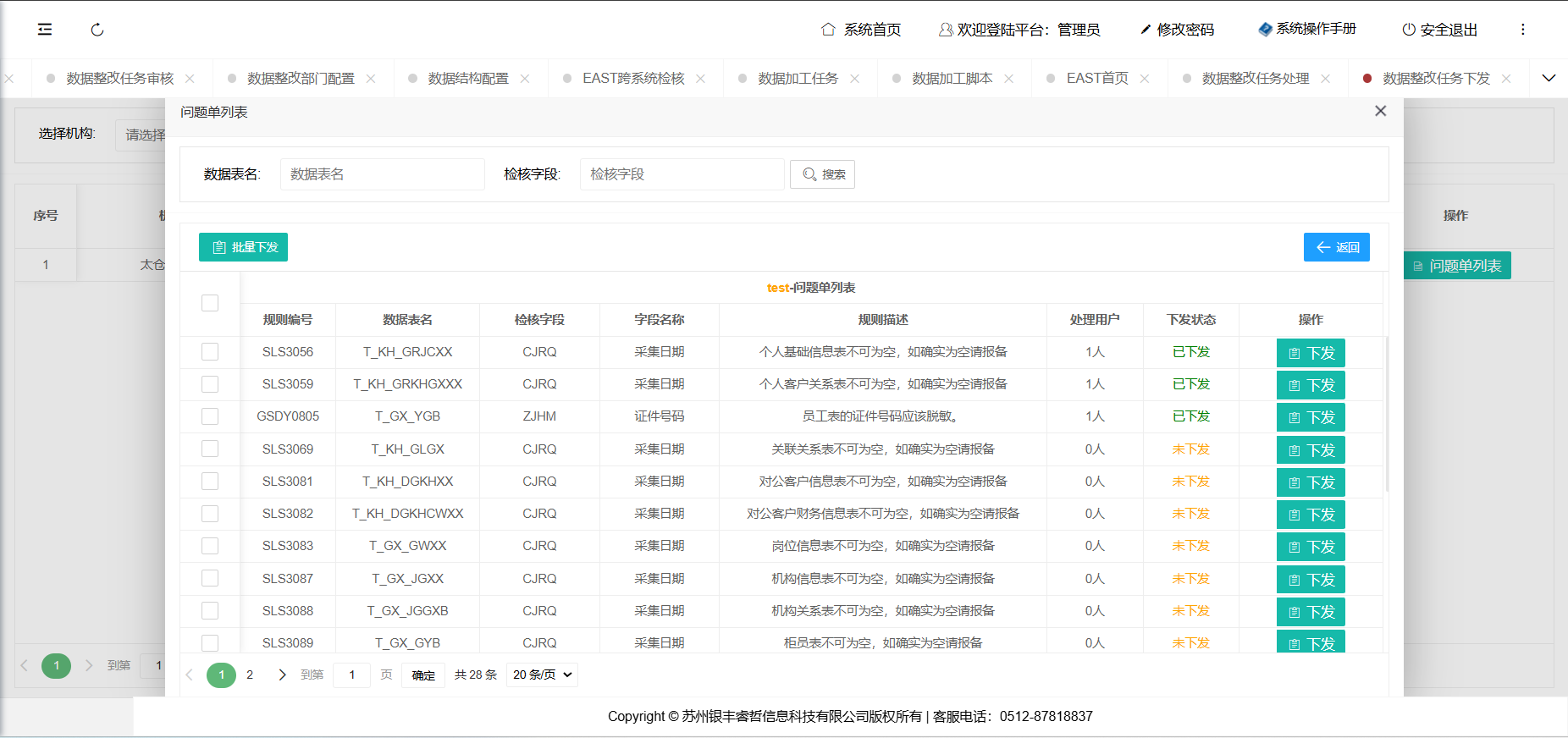Viewport: 1568px width, 738px height.
Task: Open the 20 条/页 page size dropdown
Action: [542, 675]
